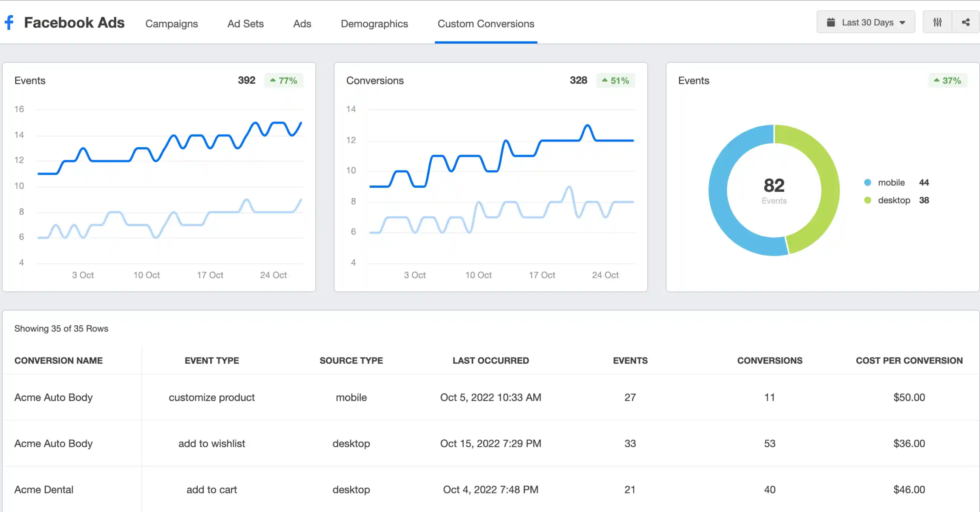
Task: Sort by Conversions column header
Action: (x=769, y=361)
